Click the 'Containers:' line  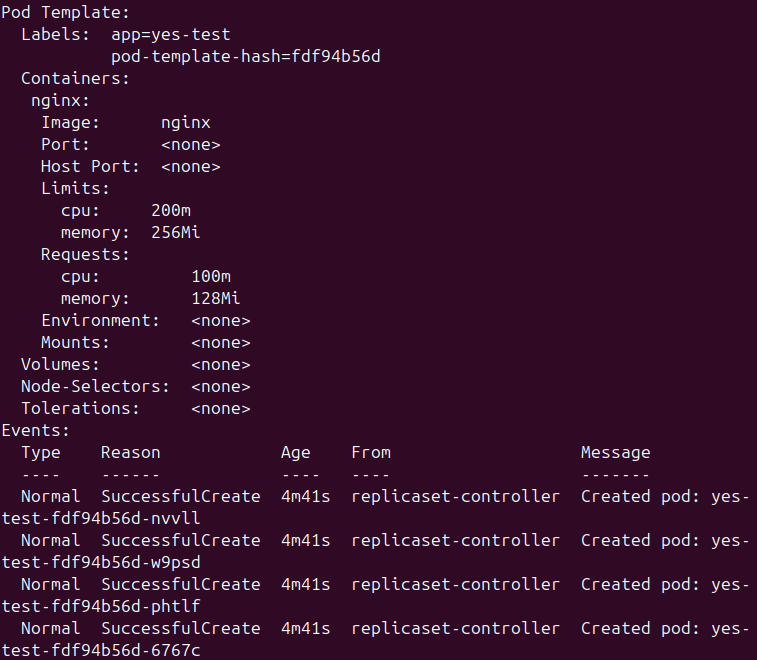pos(75,78)
